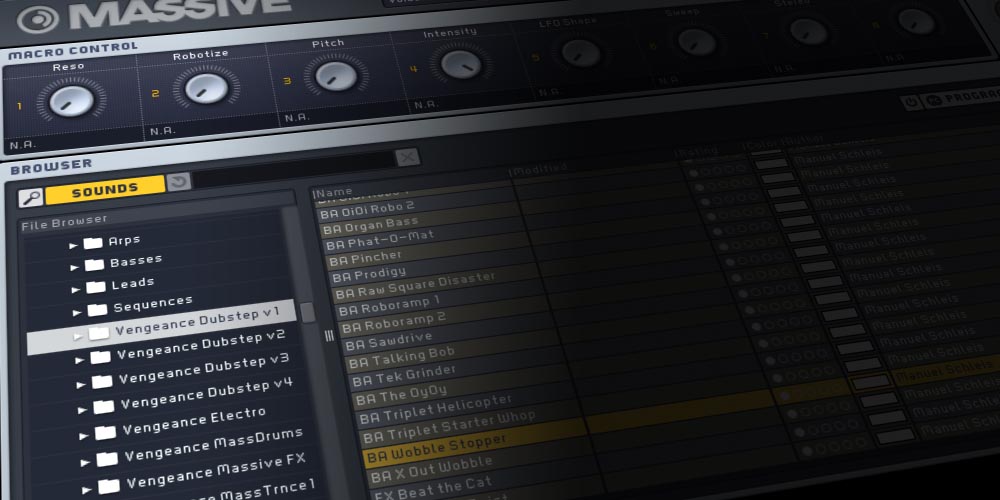The height and width of the screenshot is (500, 1000).
Task: Expand the Sequences folder arrow
Action: (77, 312)
